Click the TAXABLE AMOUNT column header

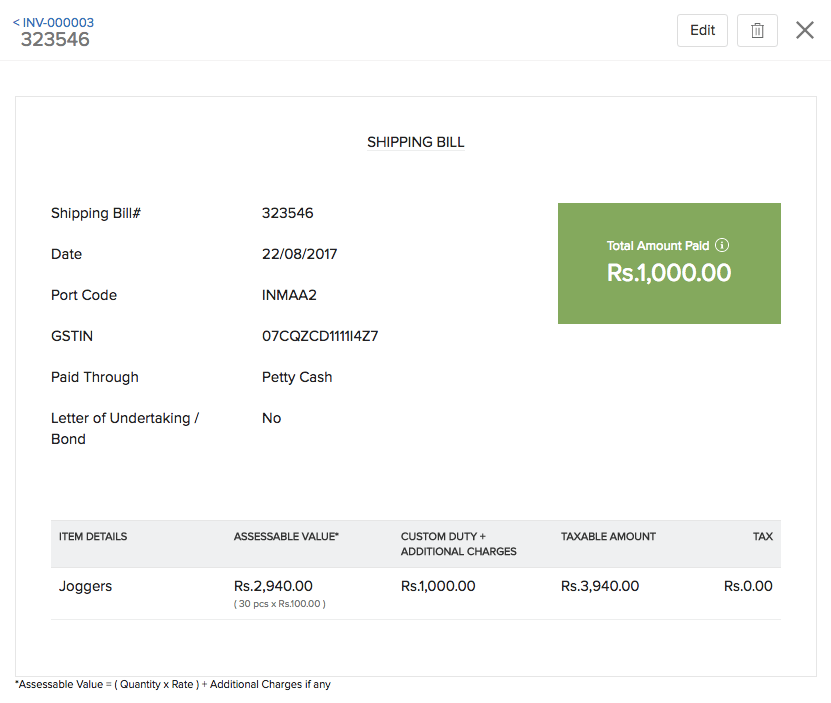608,536
